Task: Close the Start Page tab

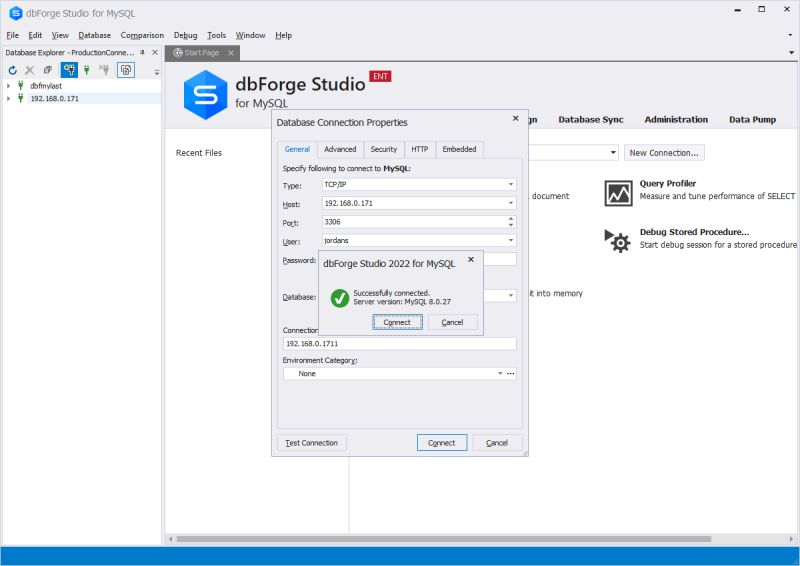Action: tap(231, 53)
